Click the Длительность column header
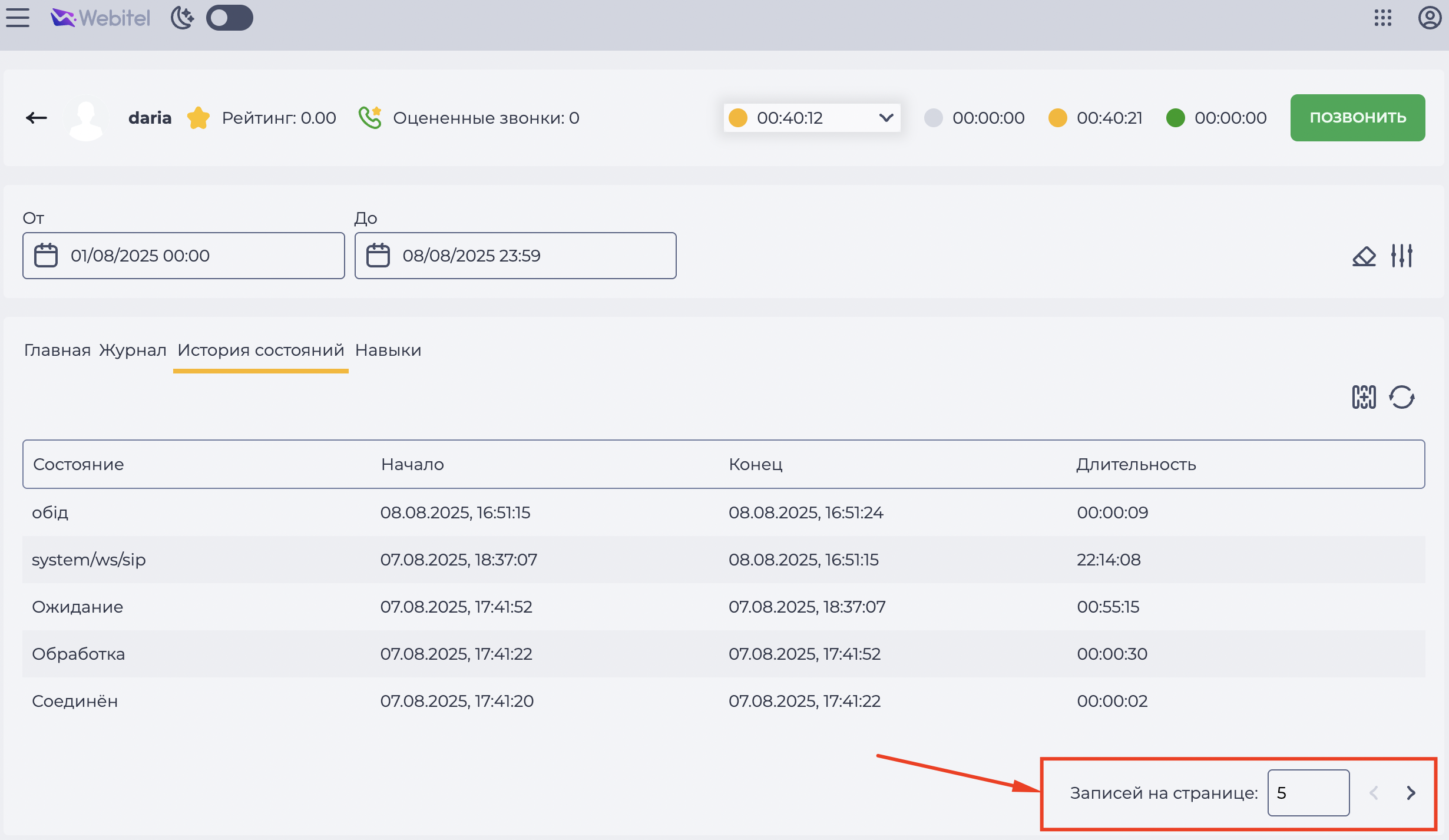The width and height of the screenshot is (1449, 840). pyautogui.click(x=1136, y=464)
